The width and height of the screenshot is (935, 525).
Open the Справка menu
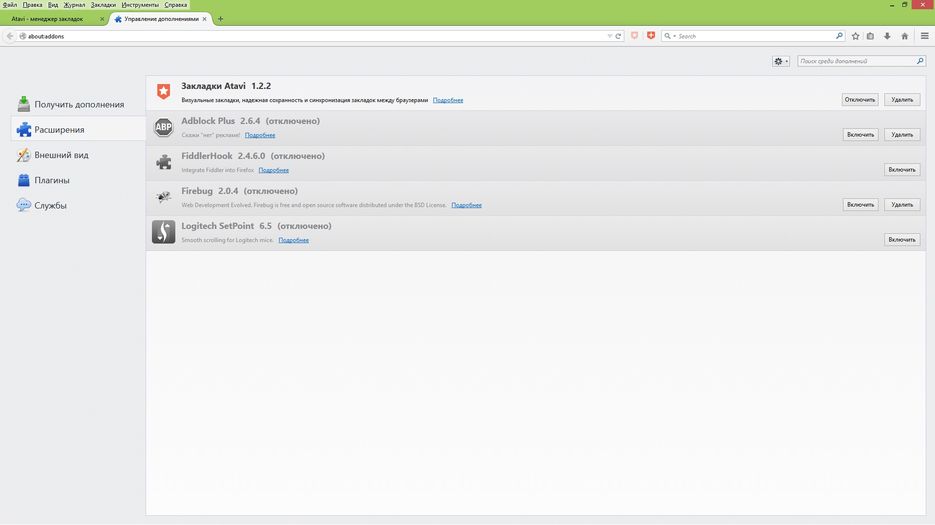tap(175, 5)
